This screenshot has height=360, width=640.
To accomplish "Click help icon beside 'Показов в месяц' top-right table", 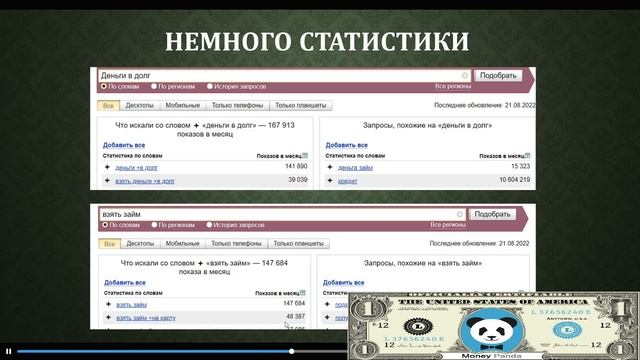I will pos(527,156).
